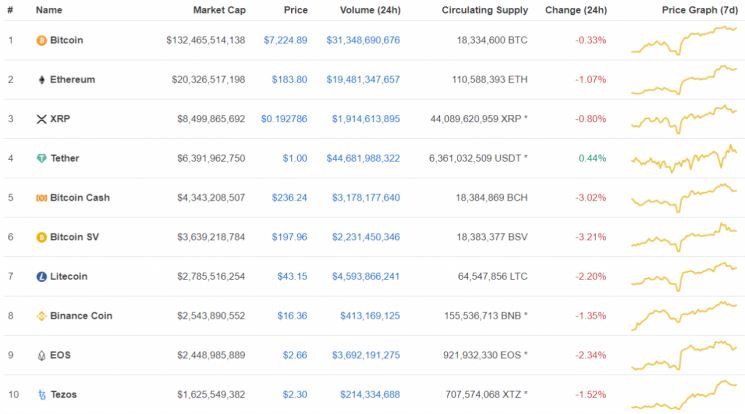Click the Bitcoin coin icon

click(41, 40)
